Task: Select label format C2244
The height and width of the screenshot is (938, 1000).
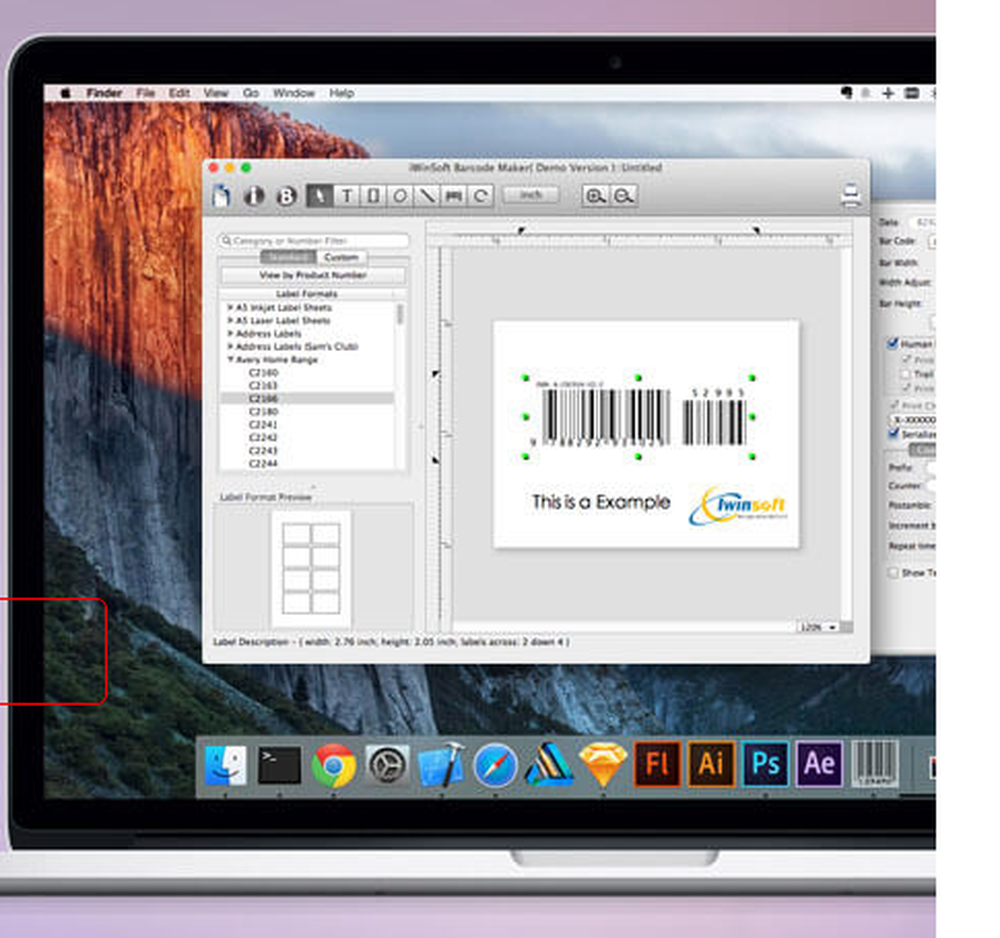Action: click(x=263, y=464)
